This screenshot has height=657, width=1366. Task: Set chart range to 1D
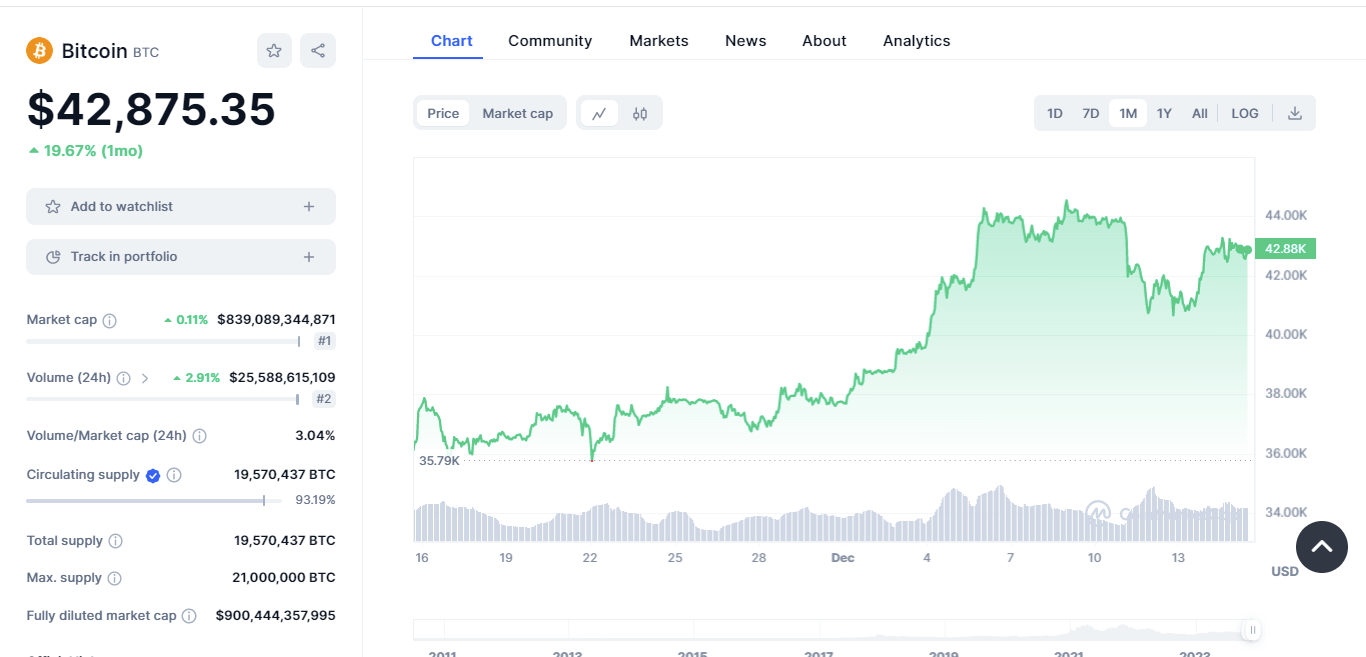coord(1055,113)
